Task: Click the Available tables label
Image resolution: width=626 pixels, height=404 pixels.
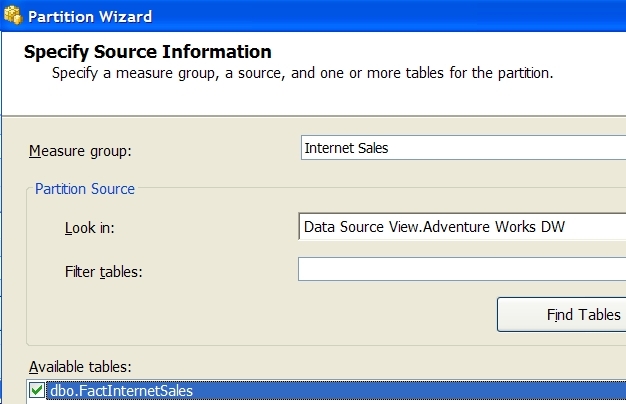Action: pyautogui.click(x=80, y=367)
